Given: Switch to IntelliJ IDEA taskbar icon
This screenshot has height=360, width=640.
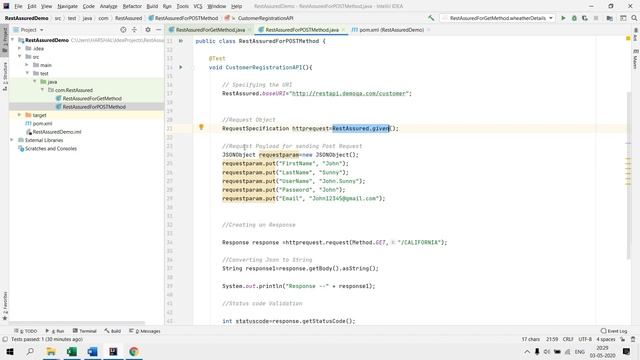Looking at the screenshot, I should [x=113, y=351].
